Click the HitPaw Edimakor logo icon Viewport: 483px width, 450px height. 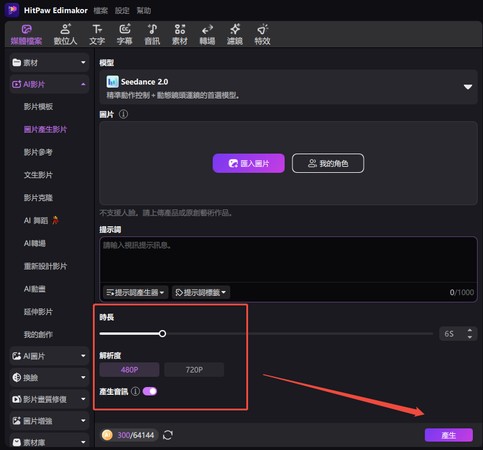(x=12, y=10)
